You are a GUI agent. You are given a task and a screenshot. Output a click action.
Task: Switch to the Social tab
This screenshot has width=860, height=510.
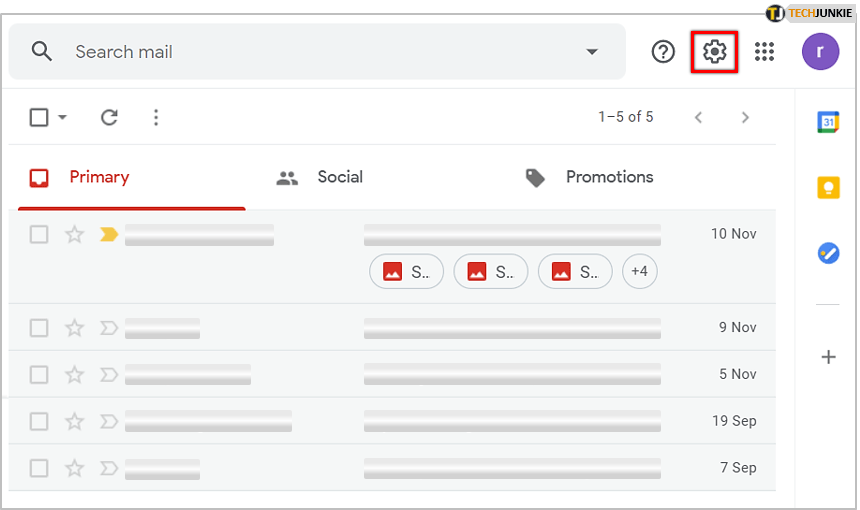pos(320,177)
